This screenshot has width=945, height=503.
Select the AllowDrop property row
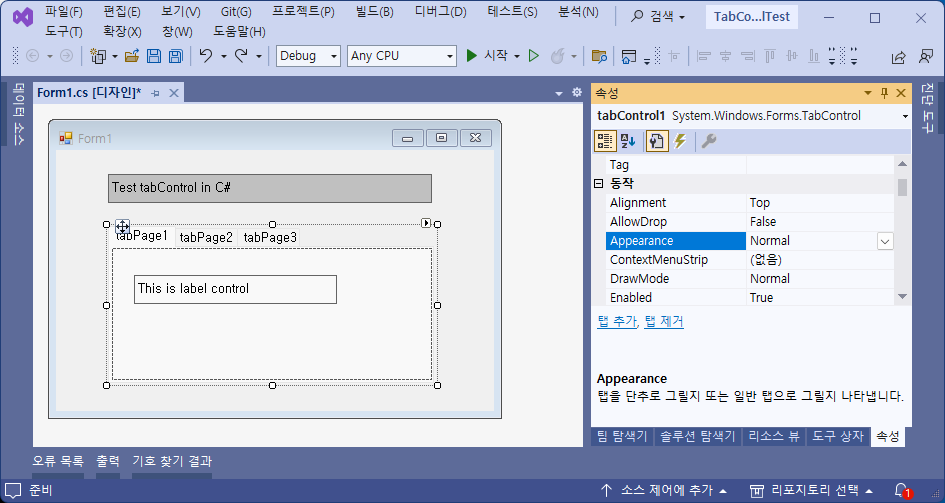pyautogui.click(x=749, y=222)
